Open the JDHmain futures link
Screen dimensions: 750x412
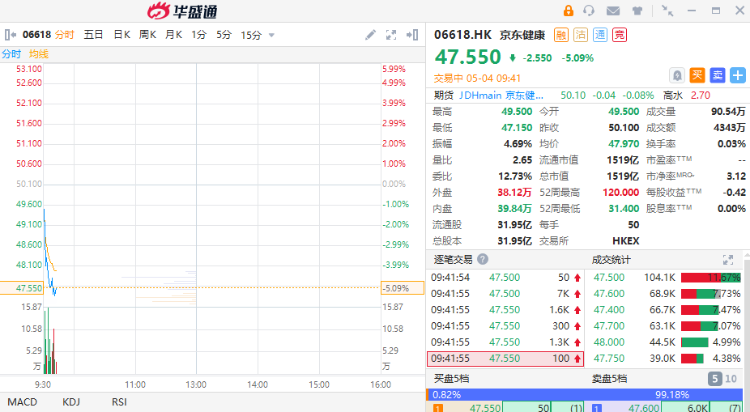tap(501, 95)
